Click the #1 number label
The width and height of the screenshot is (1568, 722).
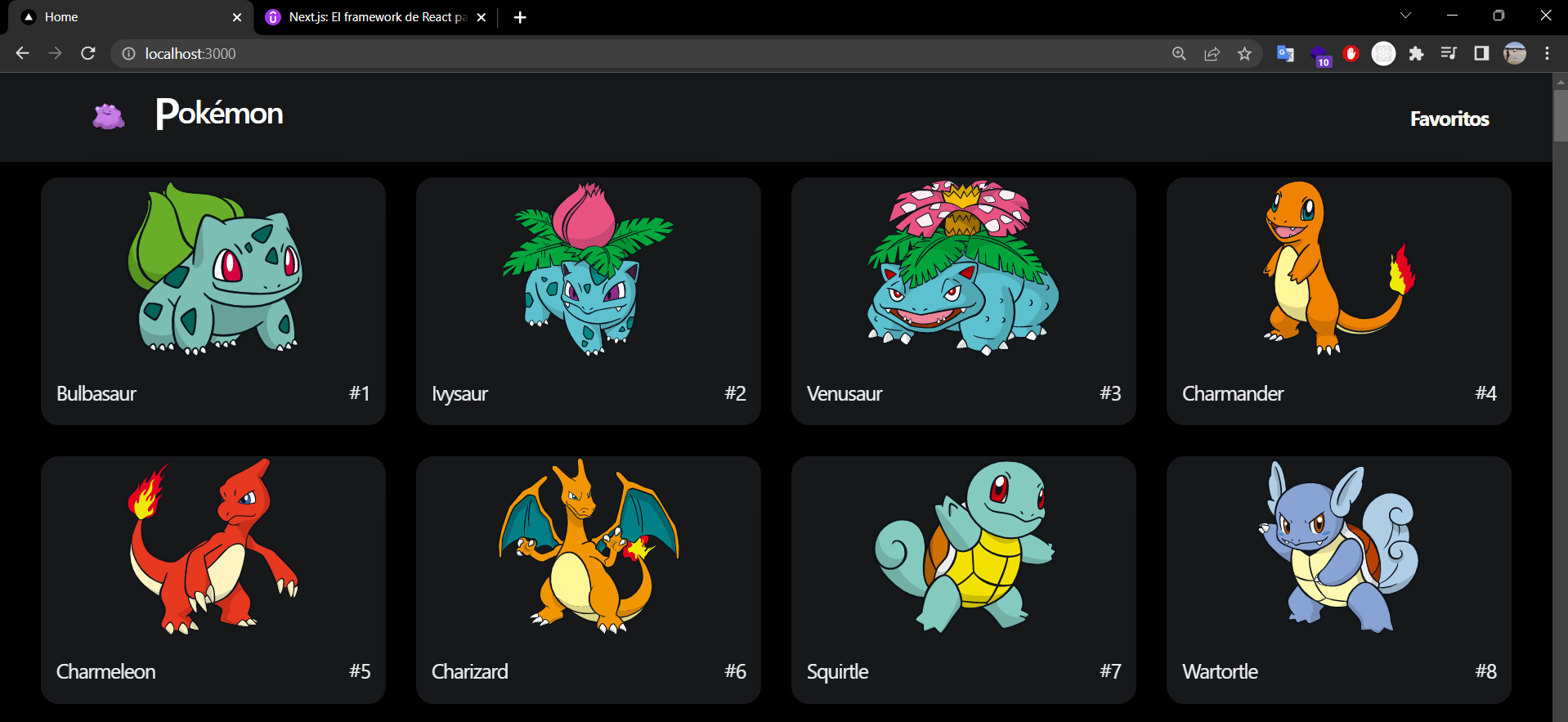[x=360, y=393]
